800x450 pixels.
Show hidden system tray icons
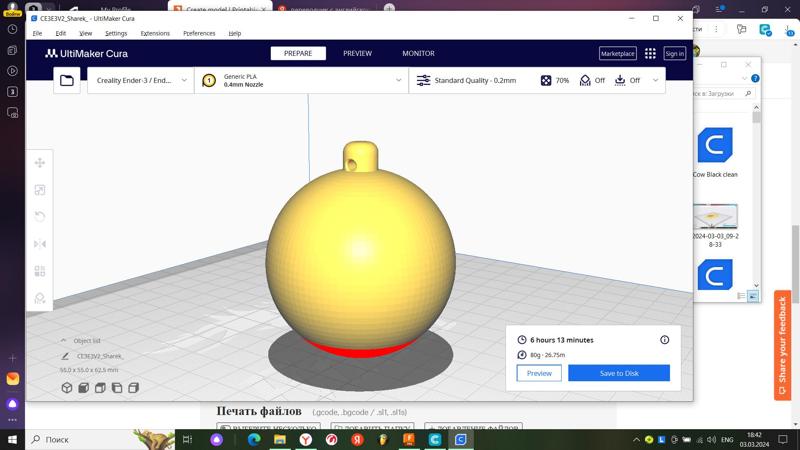pos(636,439)
